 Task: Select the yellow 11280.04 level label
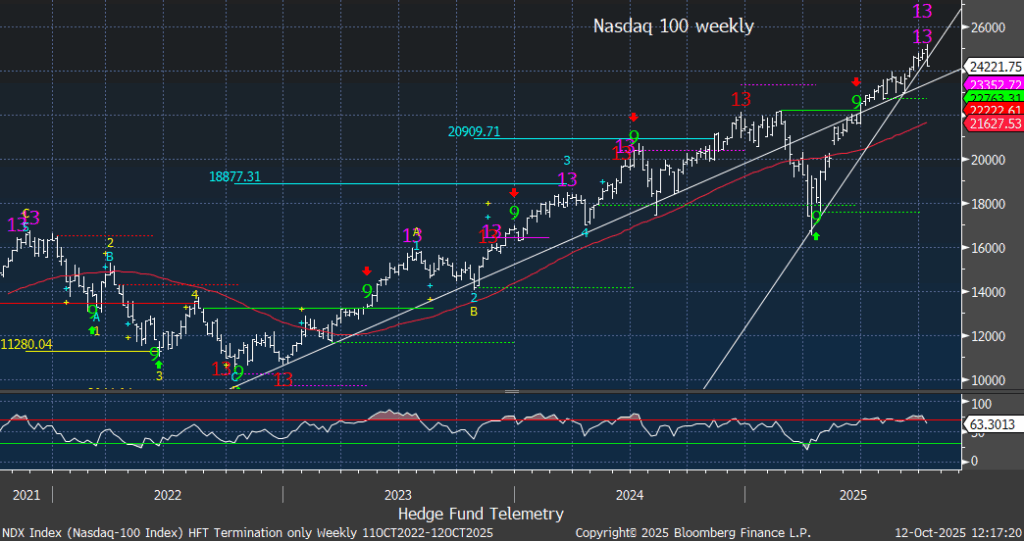[x=25, y=344]
